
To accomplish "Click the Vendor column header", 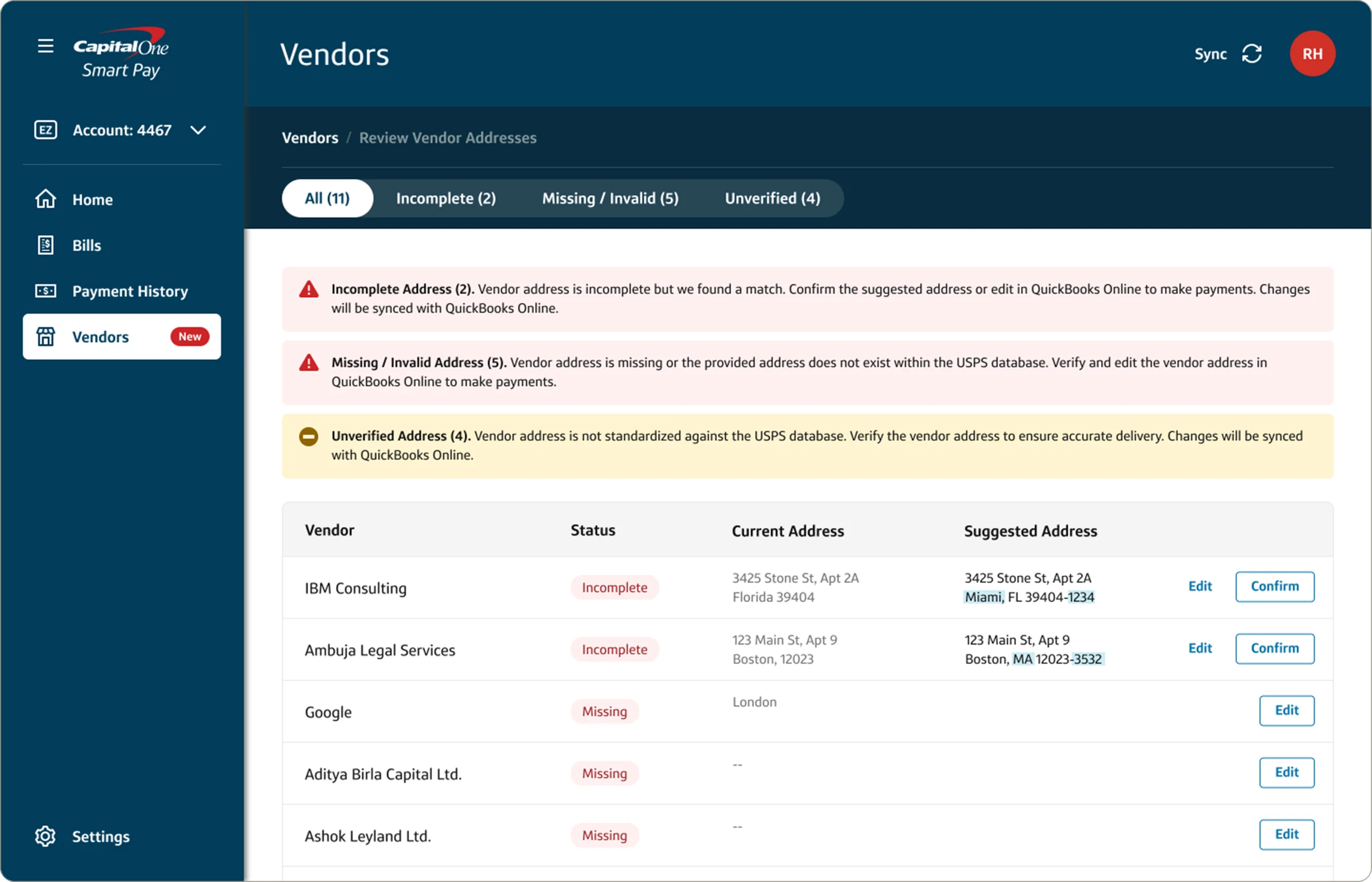I will 330,530.
